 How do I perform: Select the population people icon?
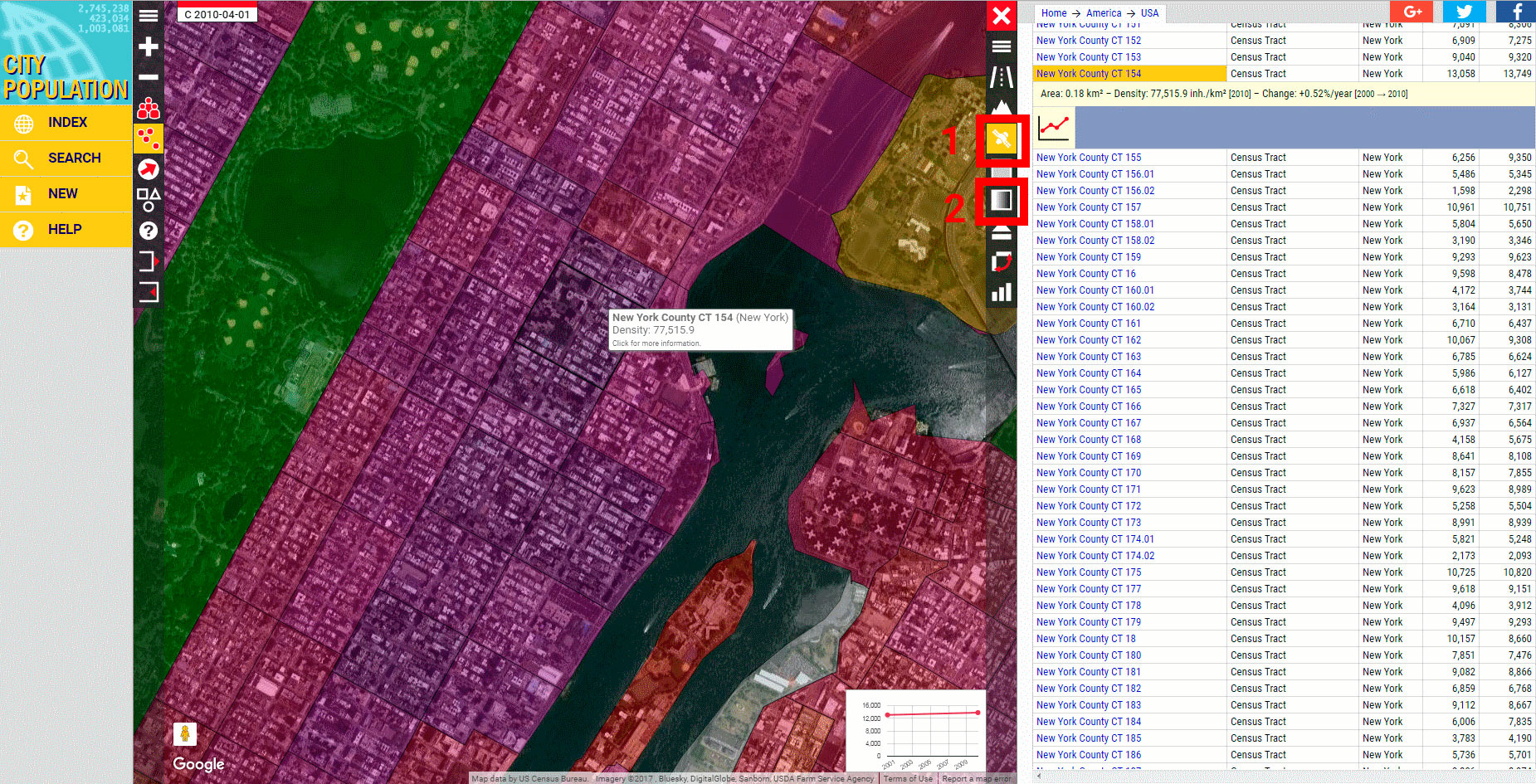(149, 108)
